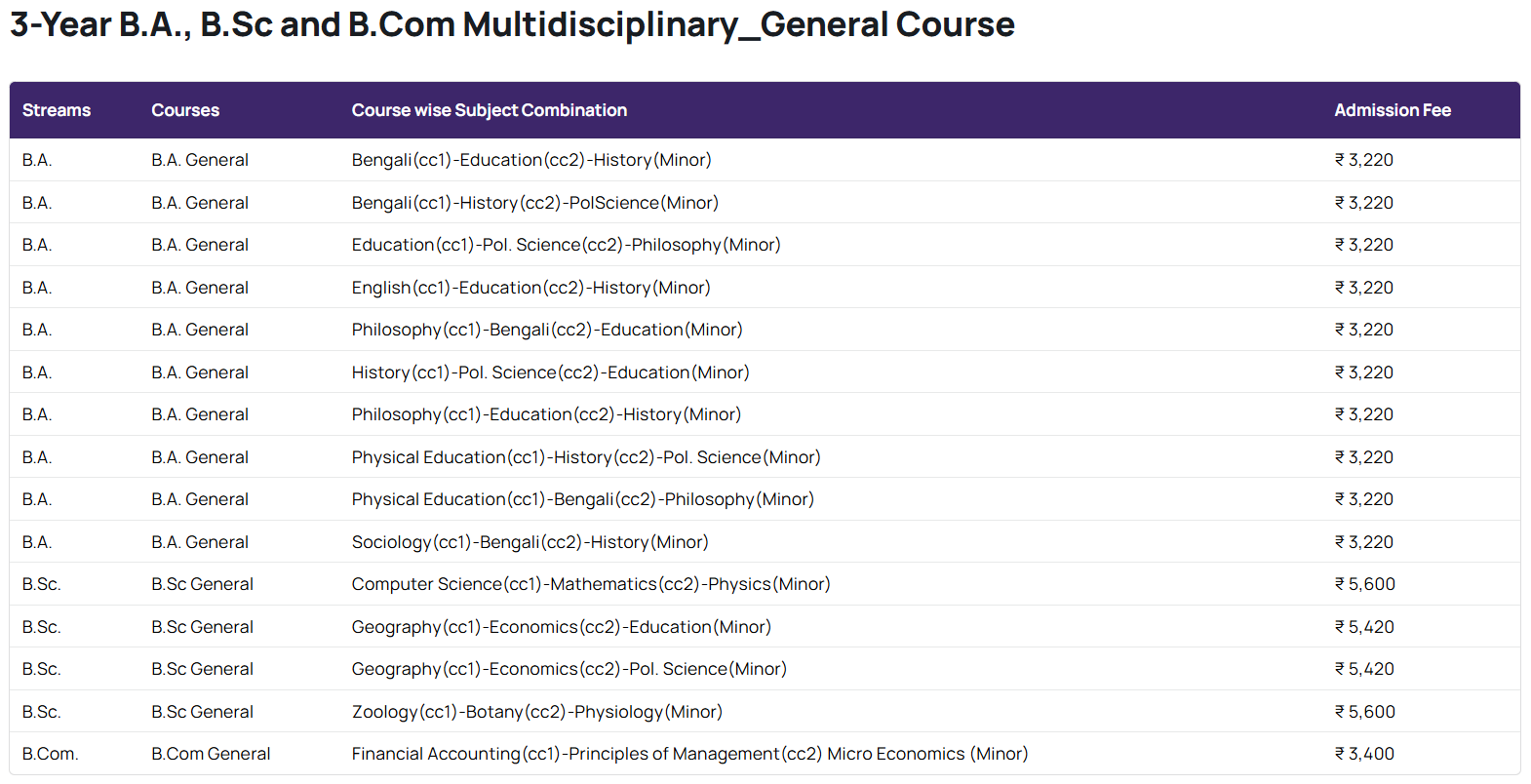Click the Zoology-Botany-Physiology combination
Viewport: 1531px width, 784px height.
(x=536, y=712)
